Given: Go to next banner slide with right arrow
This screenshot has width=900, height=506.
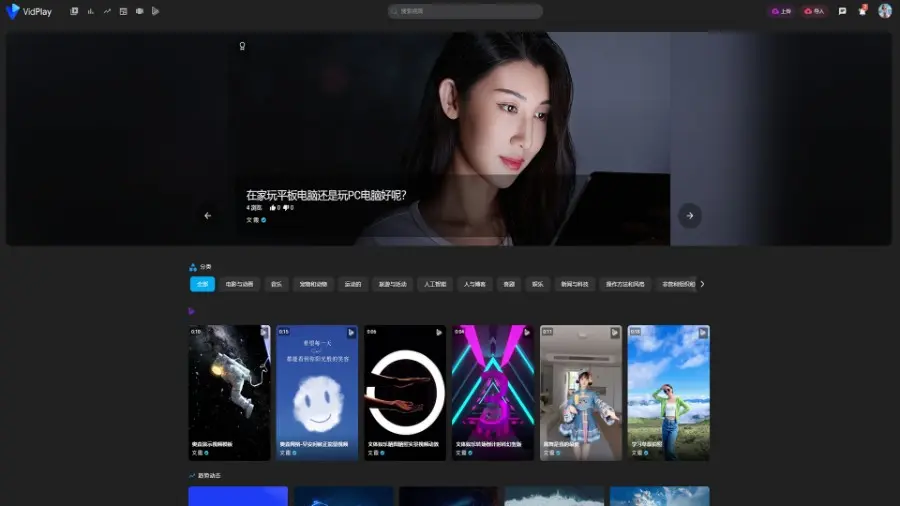Looking at the screenshot, I should coord(689,215).
